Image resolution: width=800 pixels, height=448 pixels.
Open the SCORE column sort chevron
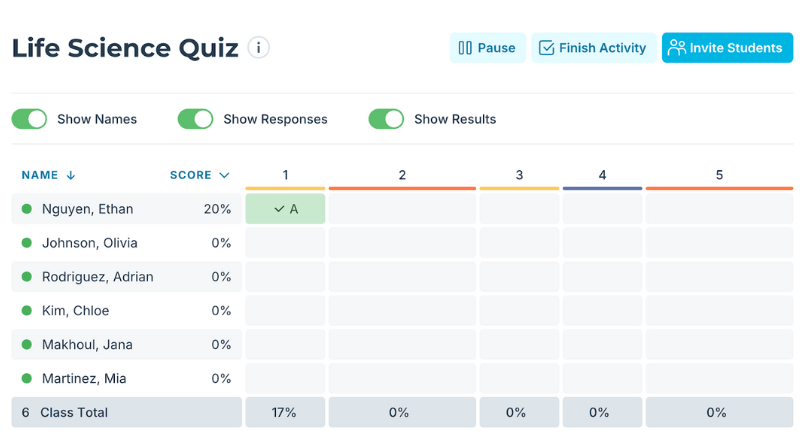[x=224, y=175]
